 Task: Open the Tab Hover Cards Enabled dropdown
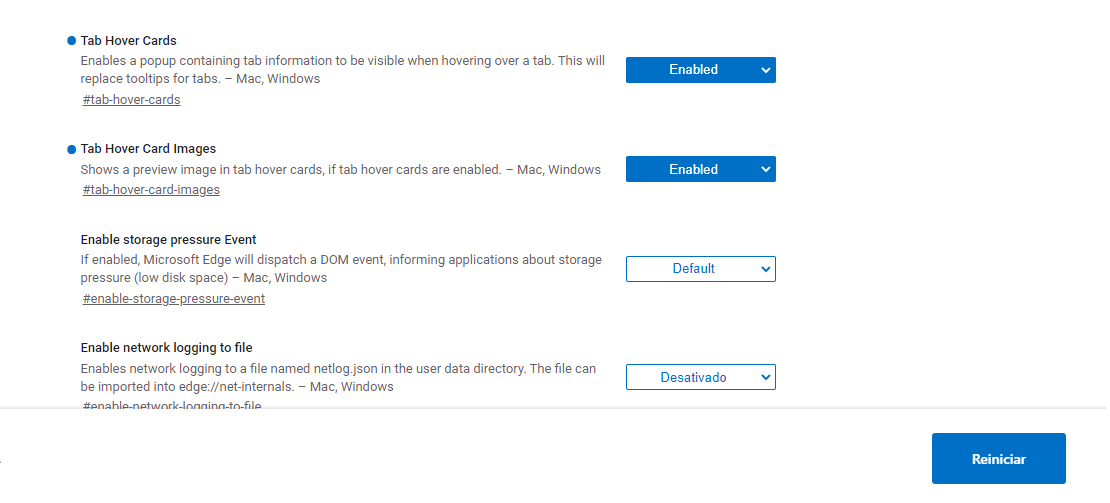point(701,70)
